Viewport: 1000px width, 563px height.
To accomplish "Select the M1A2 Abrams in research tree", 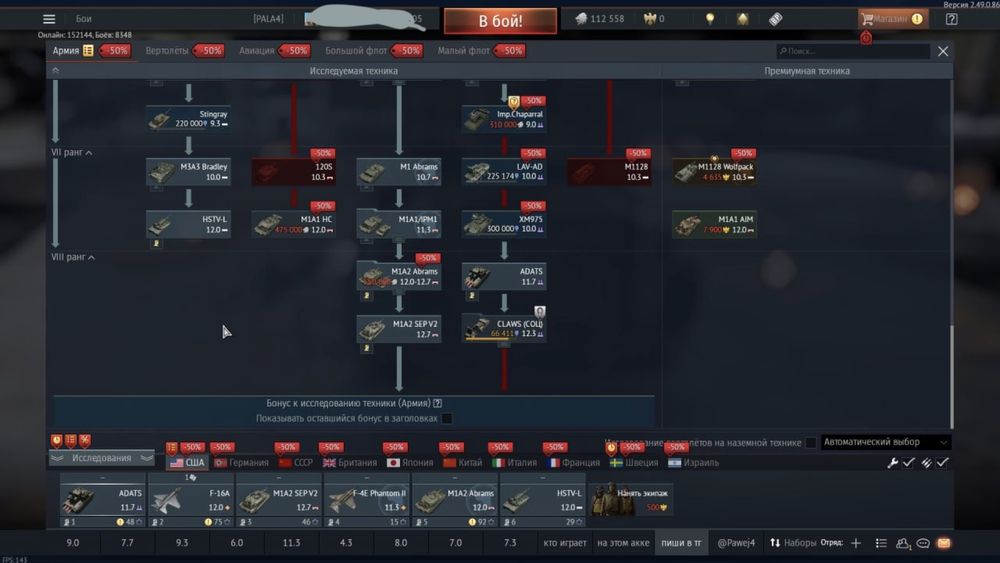I will [399, 277].
